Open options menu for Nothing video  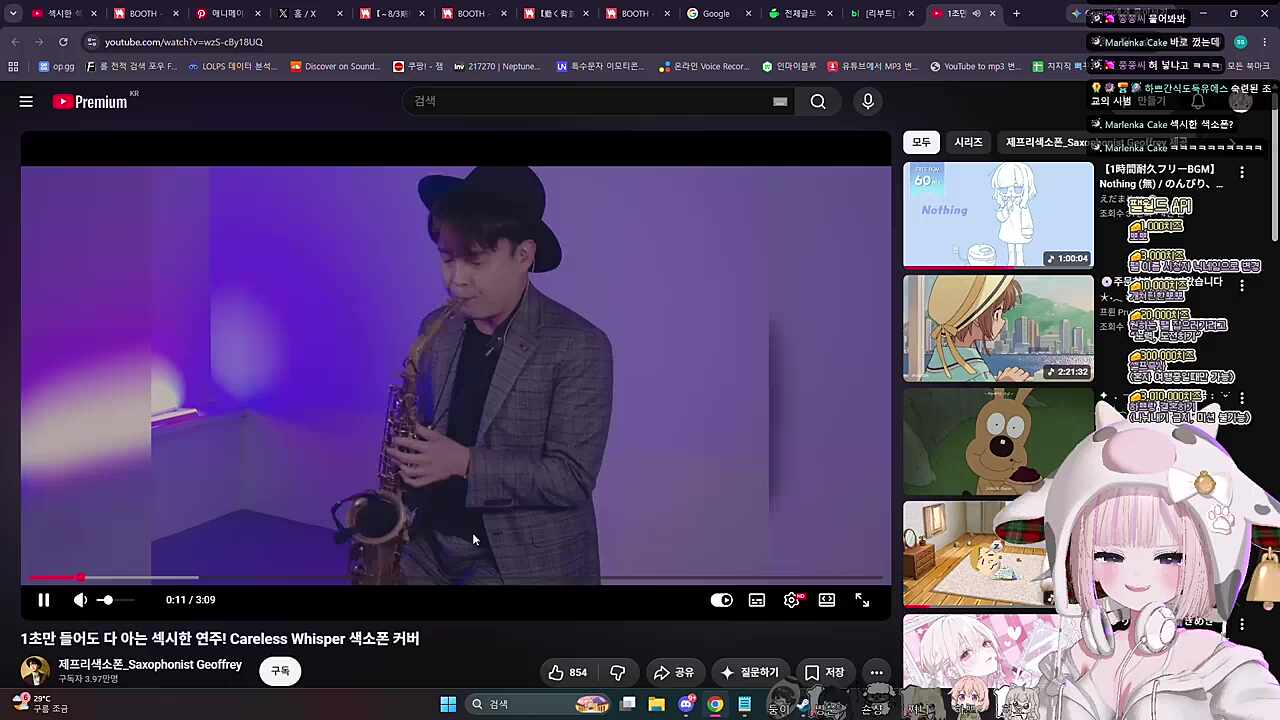click(x=1242, y=173)
